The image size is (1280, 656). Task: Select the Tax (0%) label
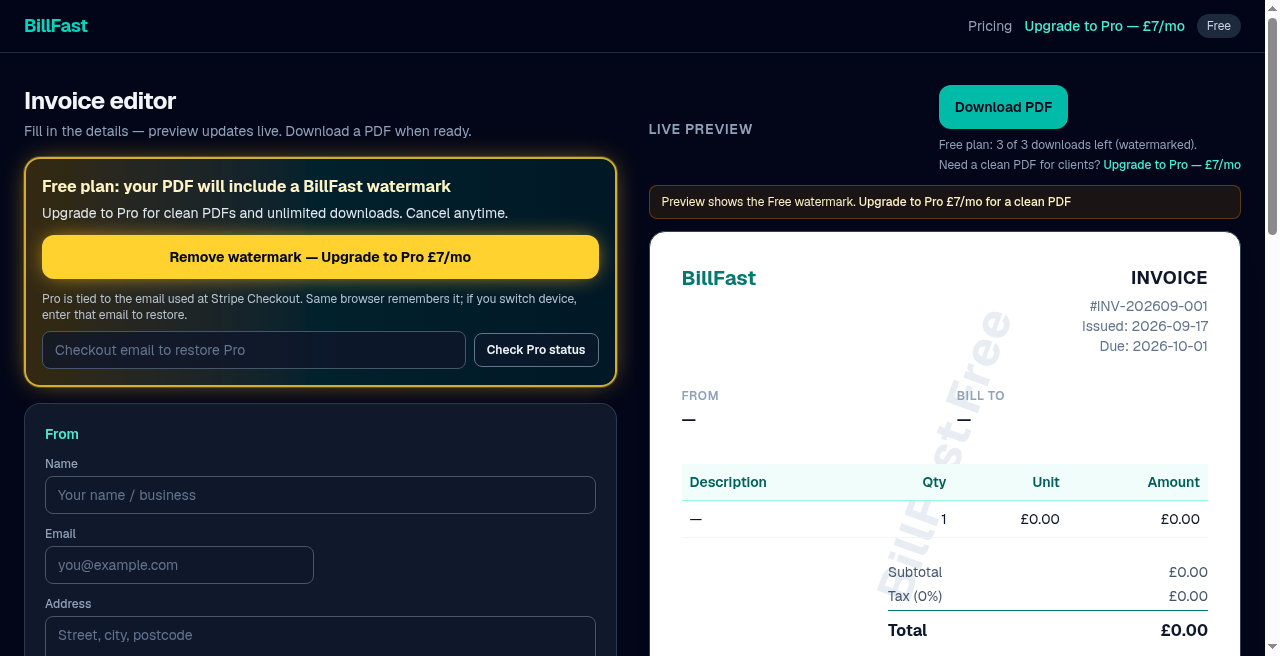coord(915,596)
